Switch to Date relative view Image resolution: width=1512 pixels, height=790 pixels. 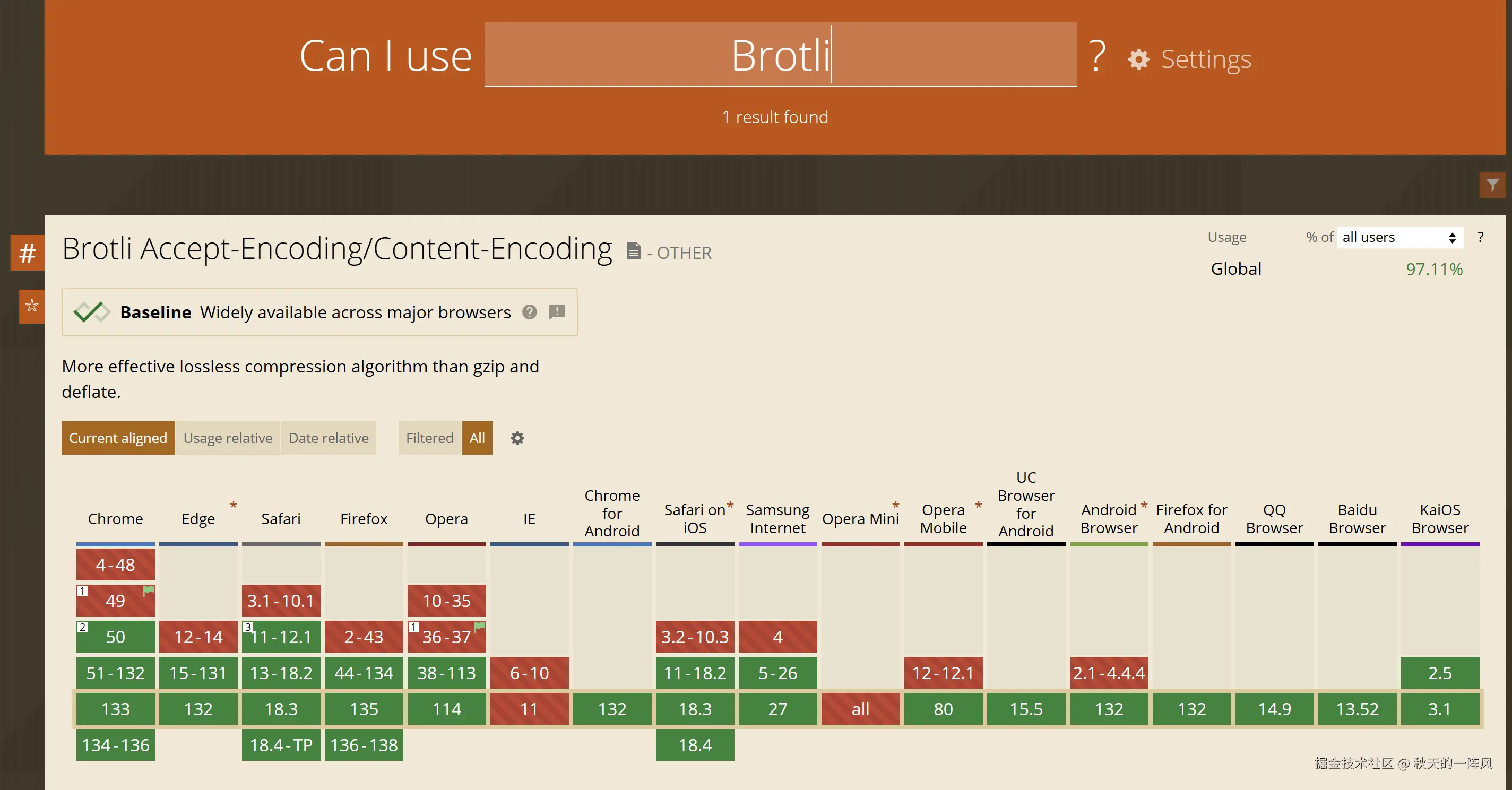[x=328, y=438]
